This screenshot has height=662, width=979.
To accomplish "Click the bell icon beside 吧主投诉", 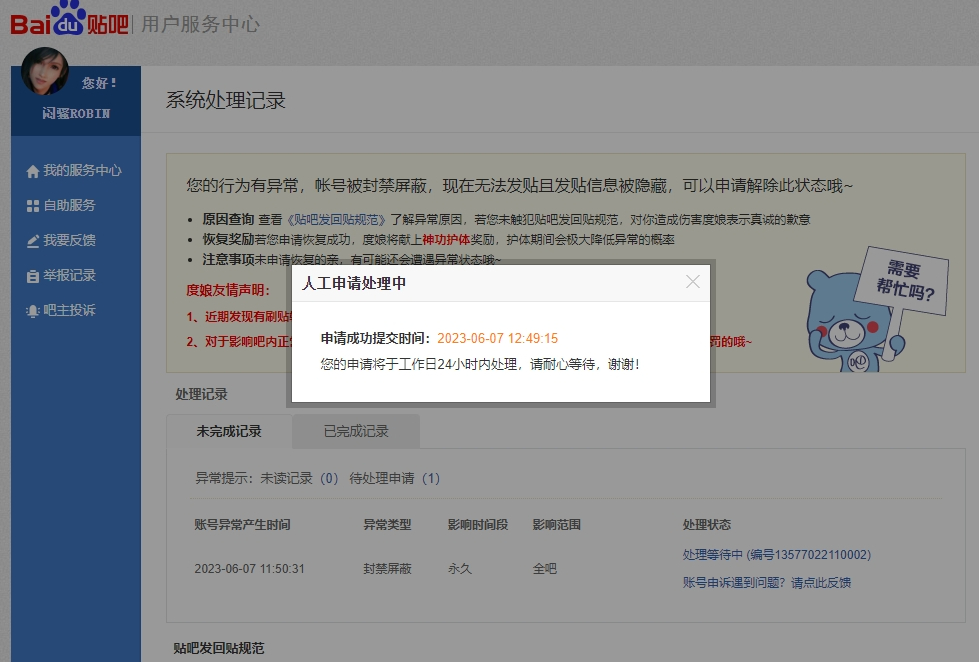I will [x=33, y=311].
